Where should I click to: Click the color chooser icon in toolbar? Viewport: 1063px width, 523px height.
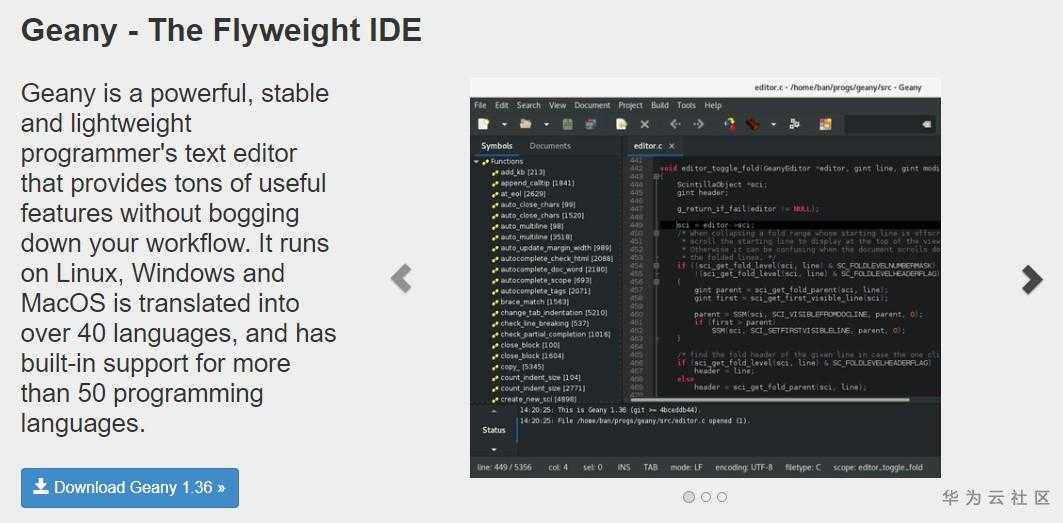tap(825, 124)
